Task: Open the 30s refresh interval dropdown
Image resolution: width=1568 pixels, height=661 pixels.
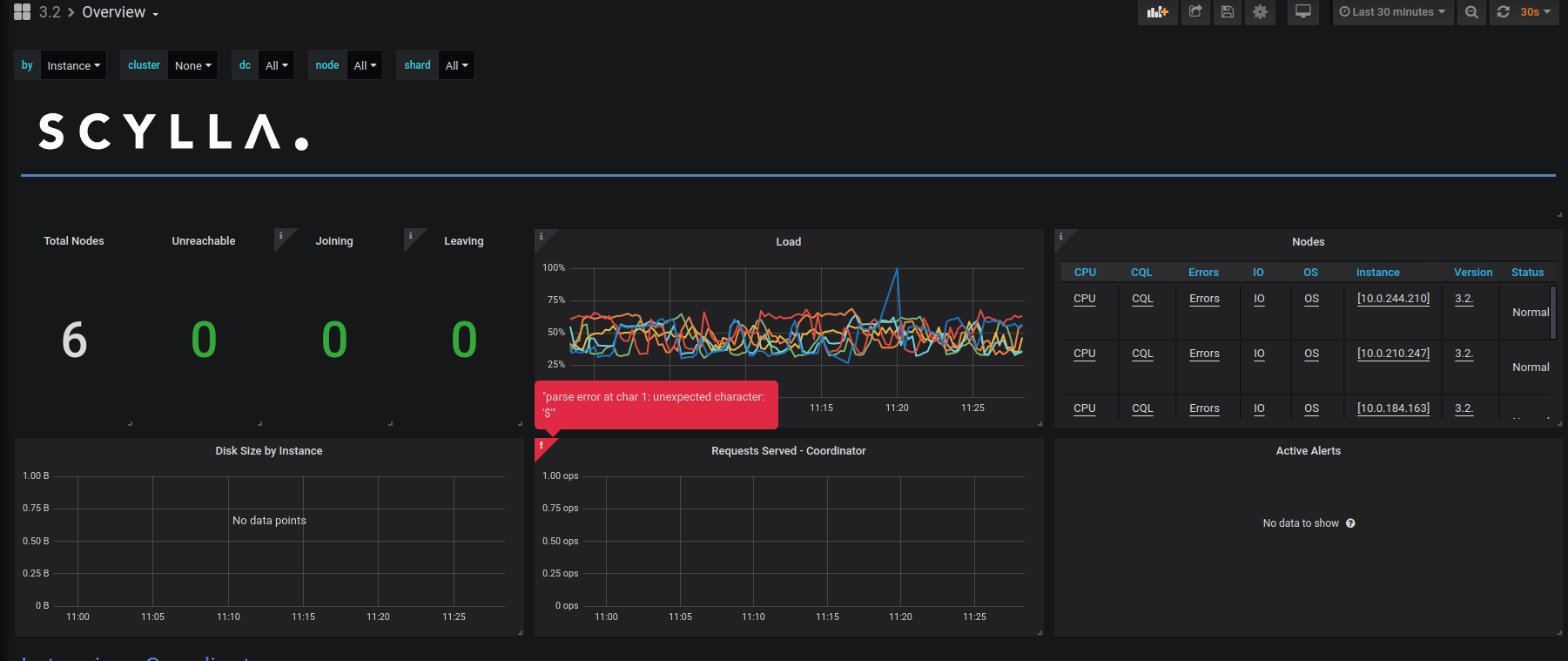Action: pos(1536,12)
